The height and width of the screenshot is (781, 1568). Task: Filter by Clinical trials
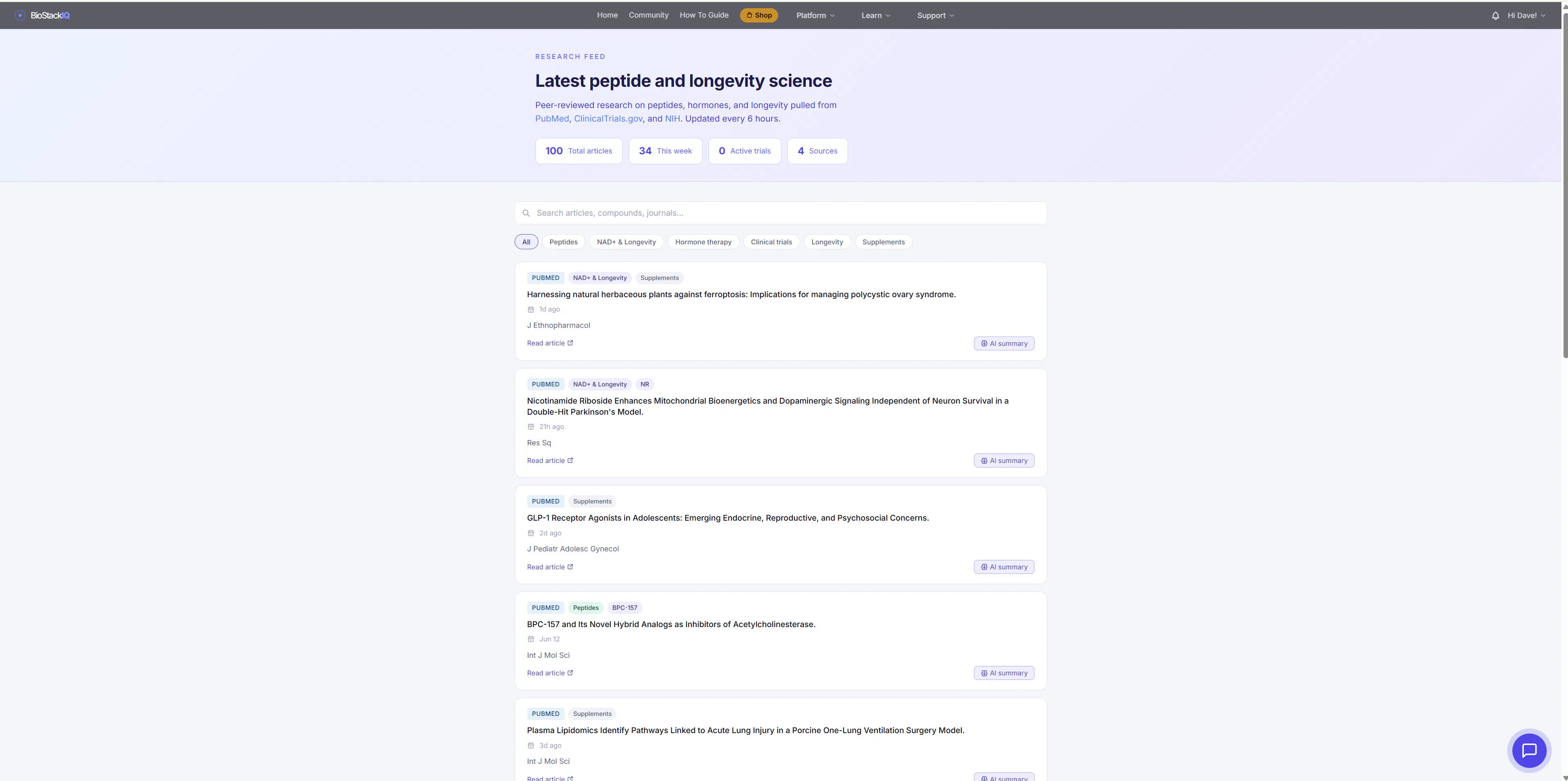[x=771, y=242]
